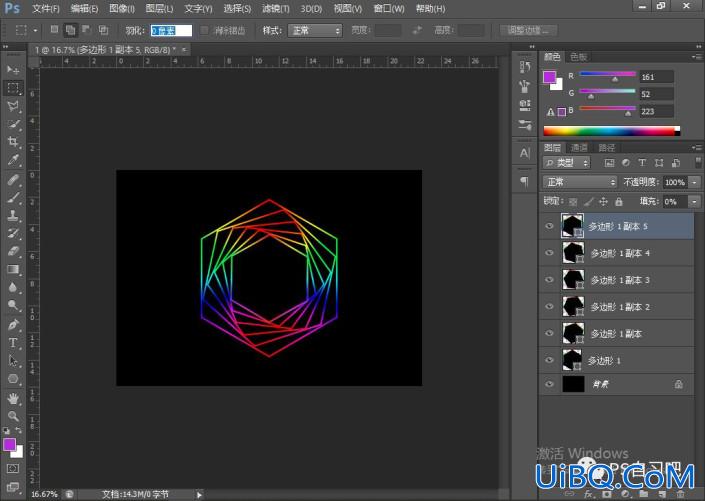
Task: Filter layers by type layers icon
Action: (x=642, y=163)
